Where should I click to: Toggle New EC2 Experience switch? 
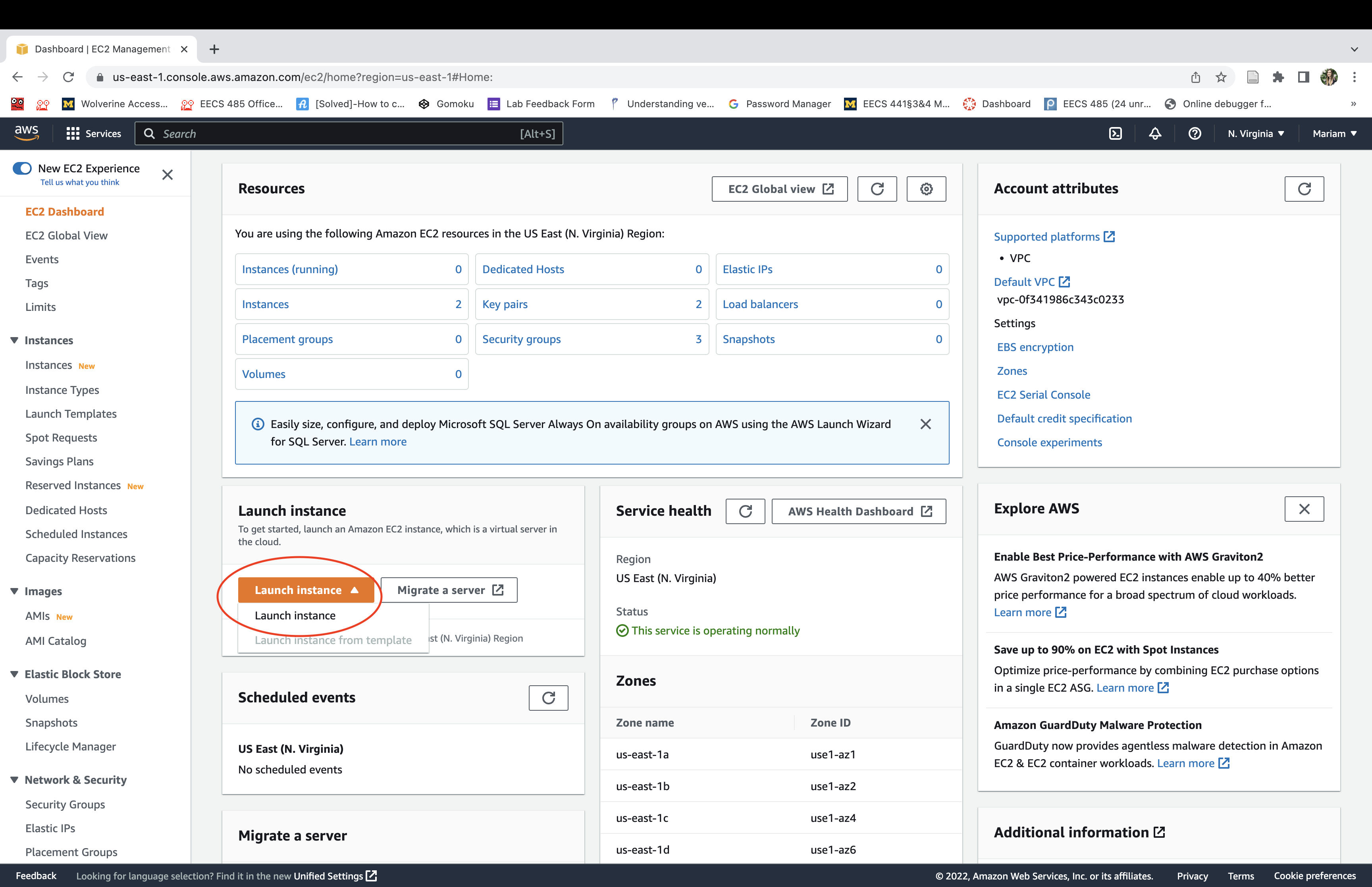pyautogui.click(x=22, y=168)
